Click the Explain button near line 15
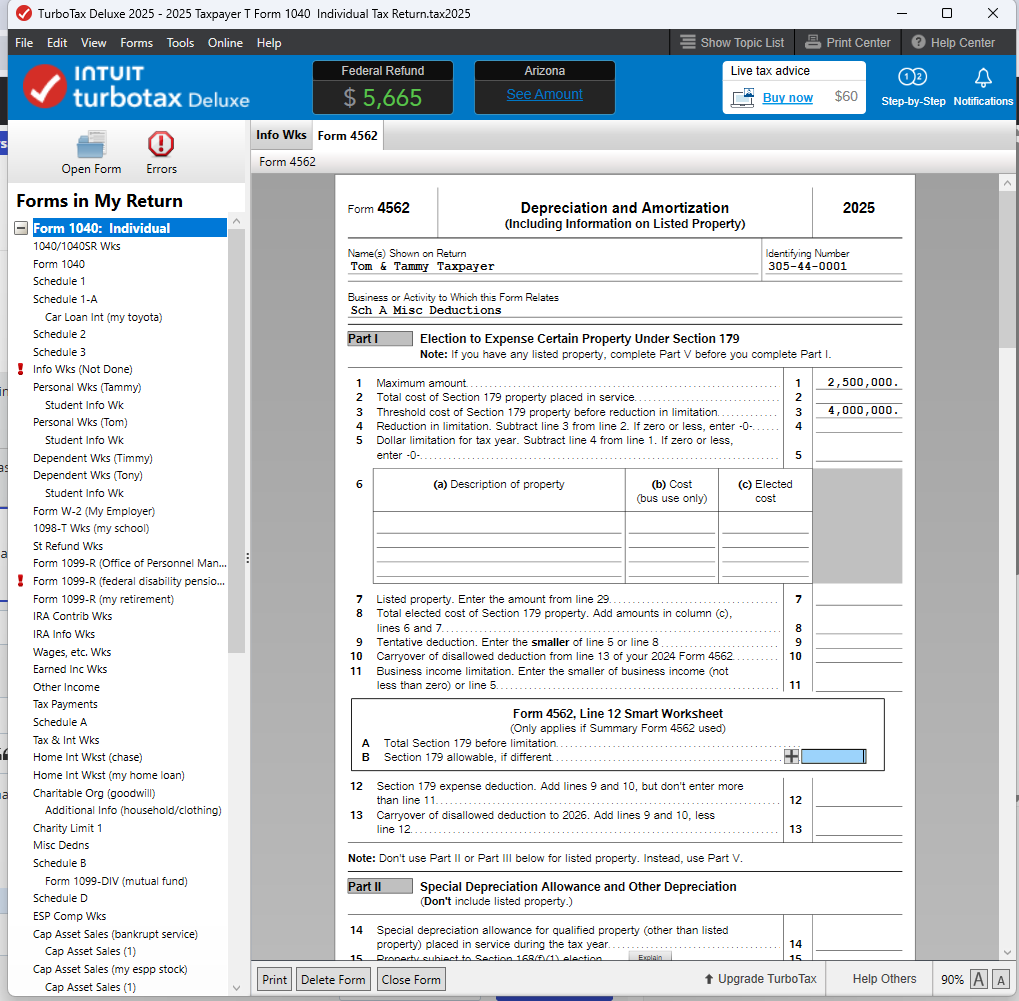 [x=650, y=957]
